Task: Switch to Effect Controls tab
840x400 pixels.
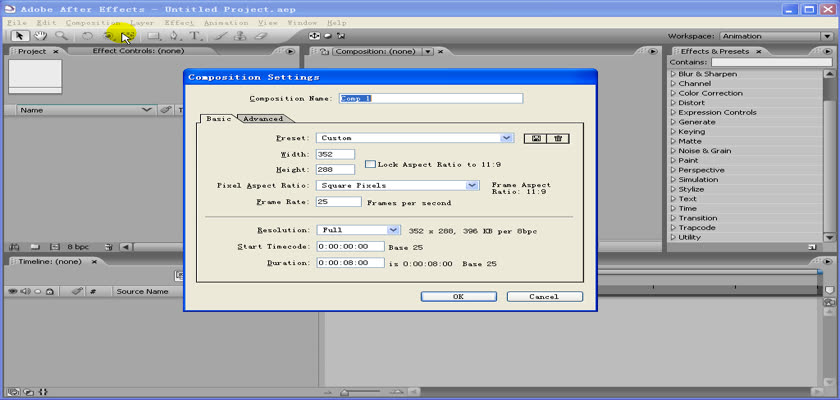Action: tap(138, 51)
